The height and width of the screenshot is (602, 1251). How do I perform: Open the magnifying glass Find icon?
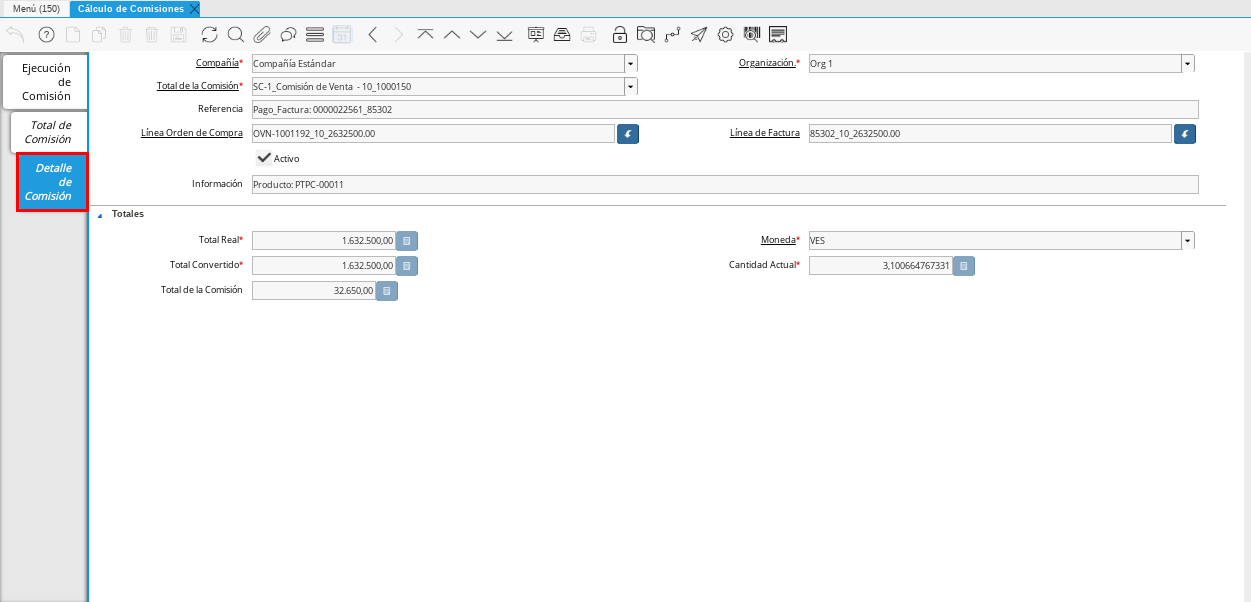click(x=236, y=35)
